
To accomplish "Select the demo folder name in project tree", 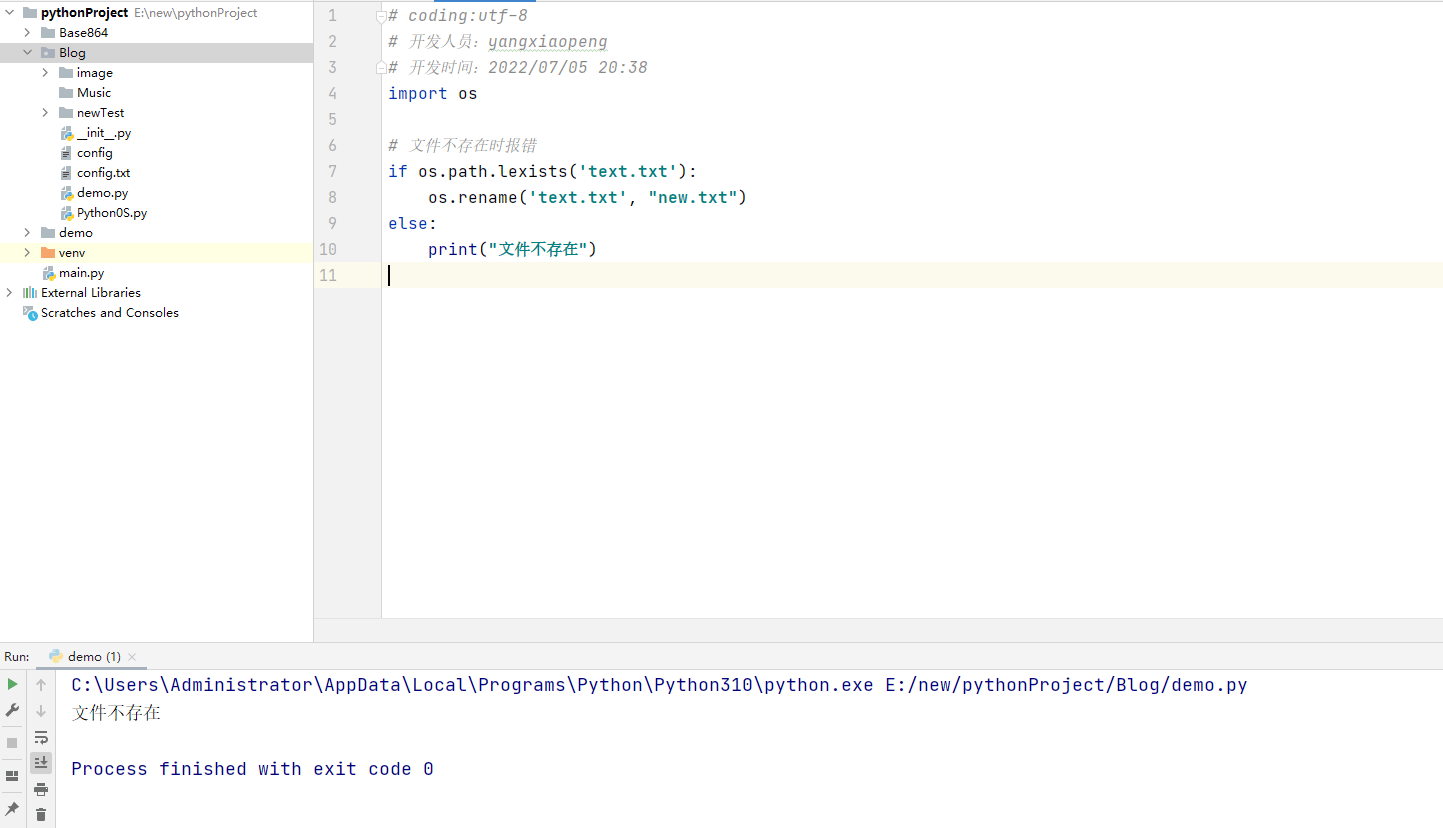I will [x=76, y=233].
